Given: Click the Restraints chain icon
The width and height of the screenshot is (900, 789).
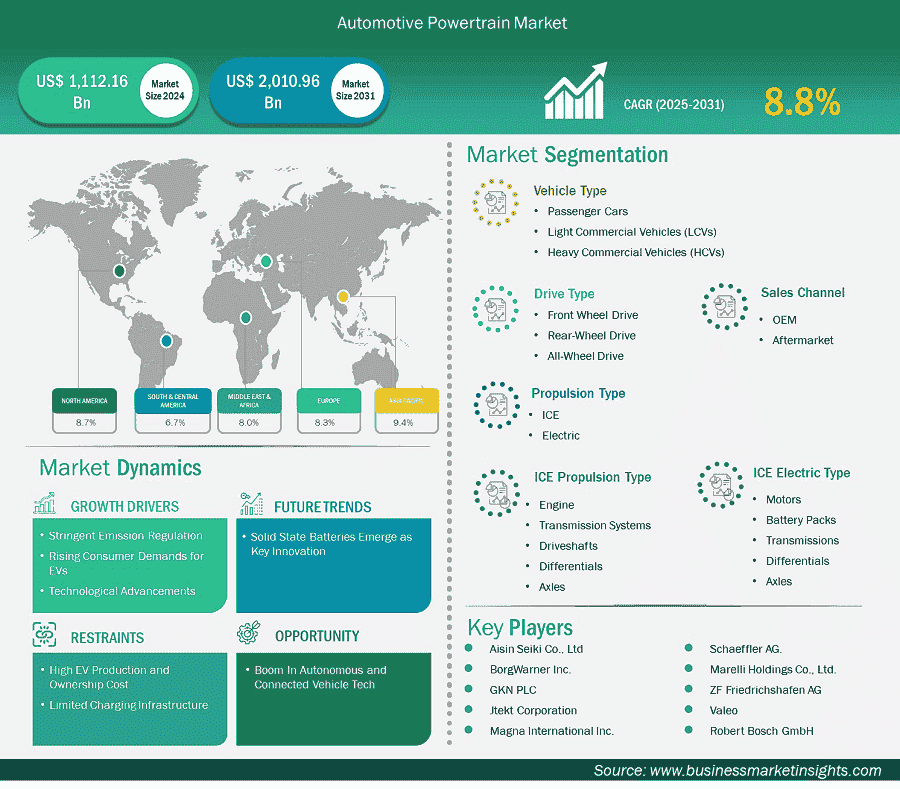Looking at the screenshot, I should point(45,634).
